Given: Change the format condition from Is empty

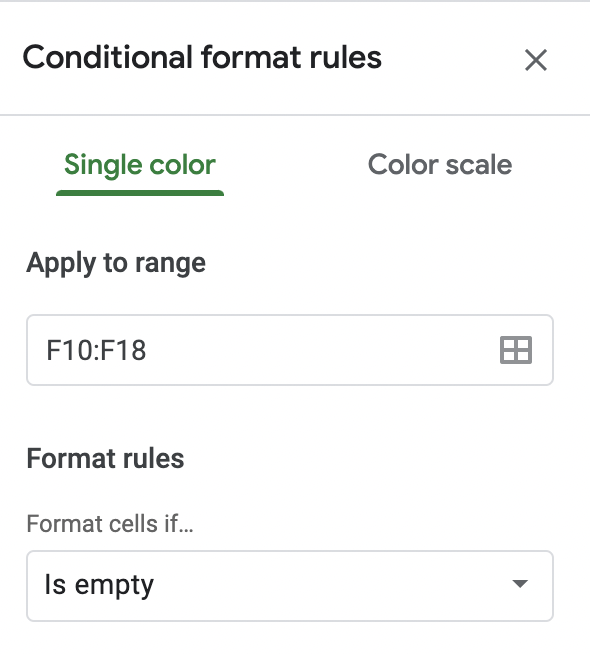Looking at the screenshot, I should 290,586.
